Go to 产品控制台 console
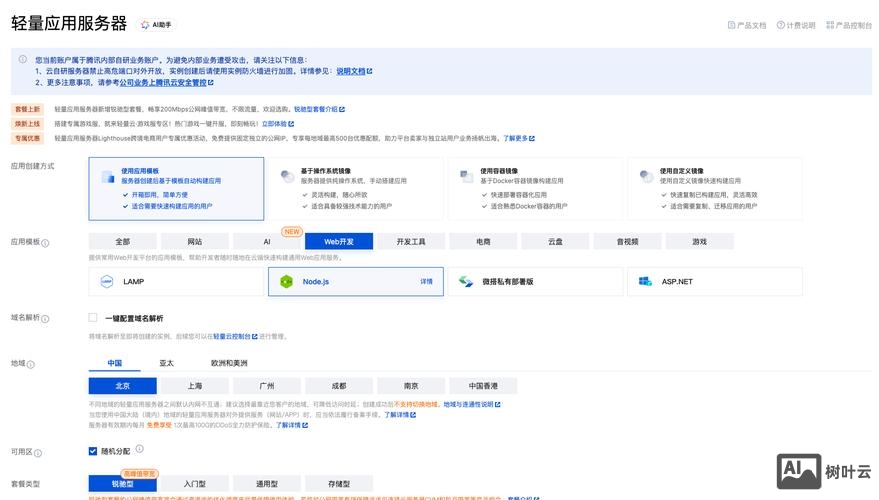The image size is (879, 500). tap(849, 25)
